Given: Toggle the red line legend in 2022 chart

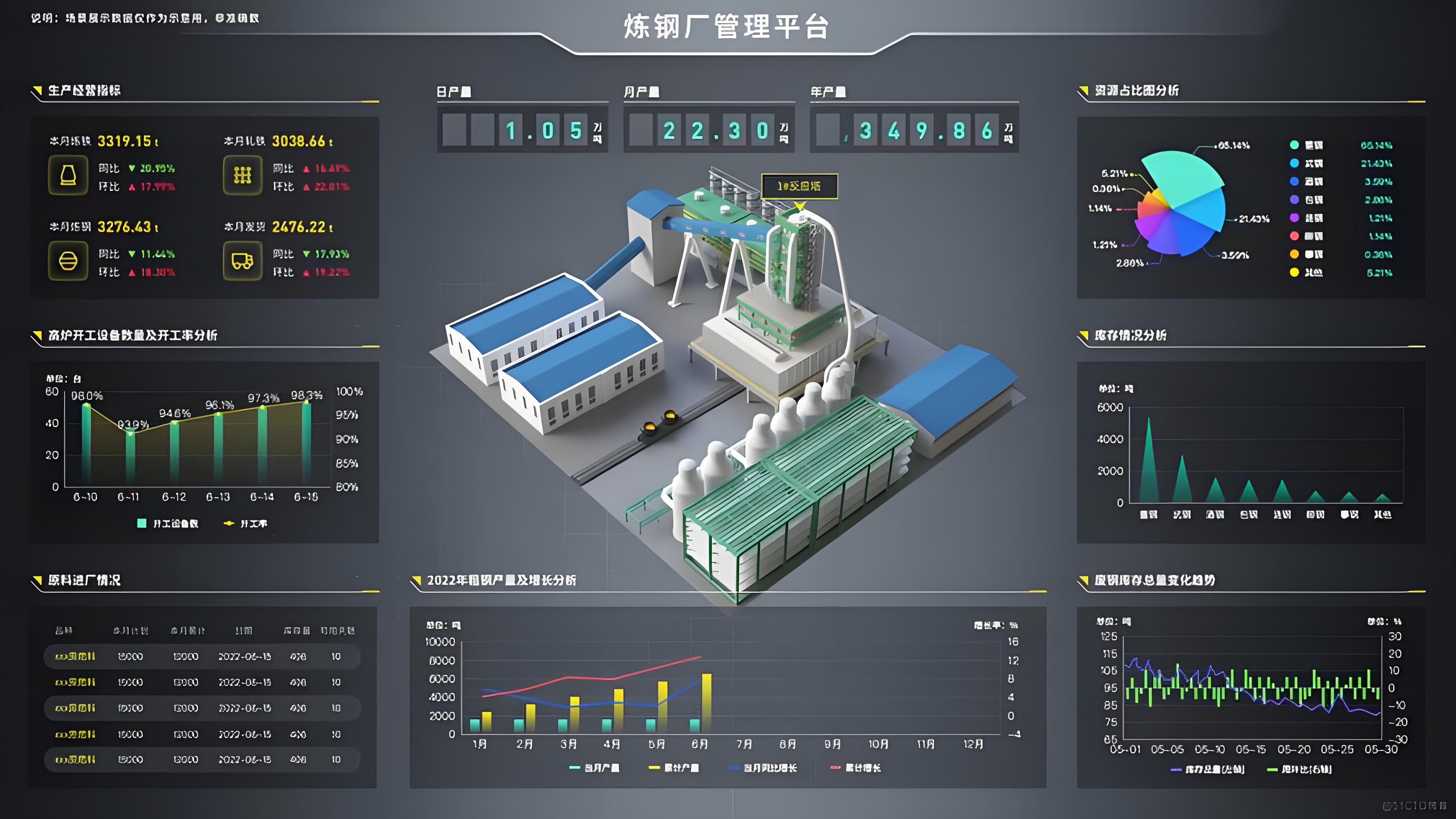Looking at the screenshot, I should point(835,767).
